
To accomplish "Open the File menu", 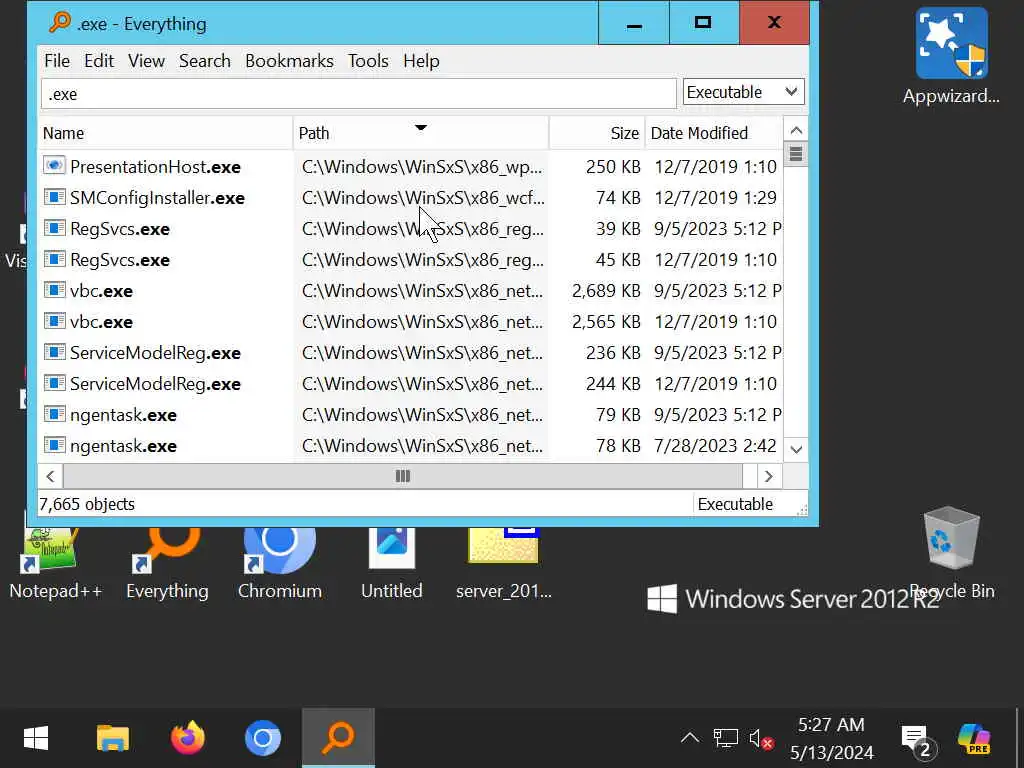I will click(x=57, y=61).
